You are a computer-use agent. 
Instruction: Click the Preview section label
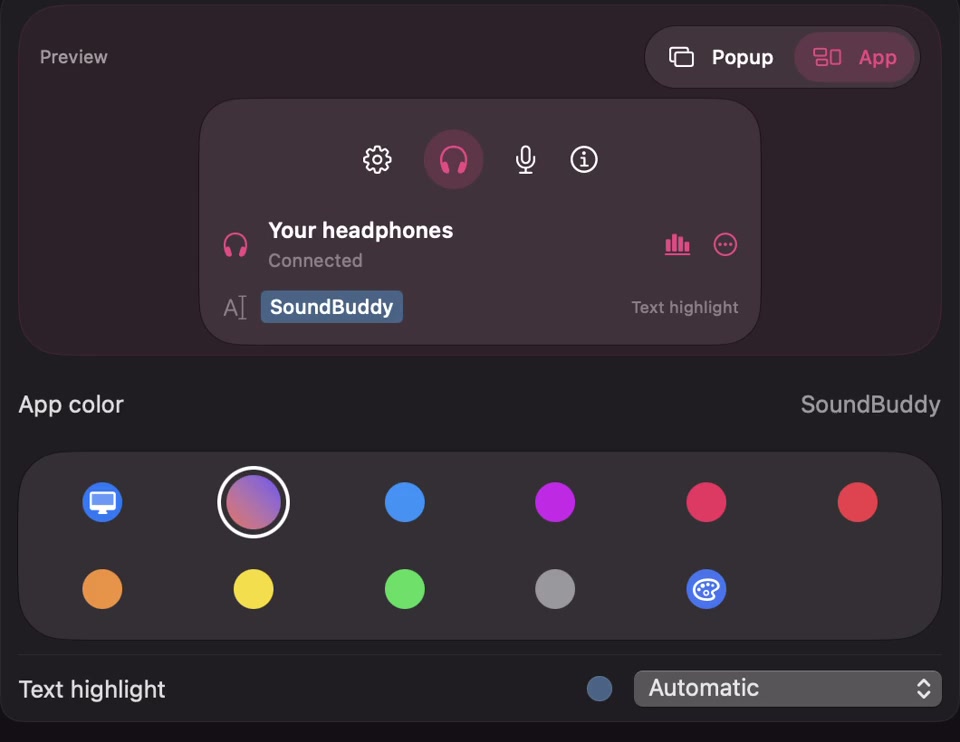point(73,57)
